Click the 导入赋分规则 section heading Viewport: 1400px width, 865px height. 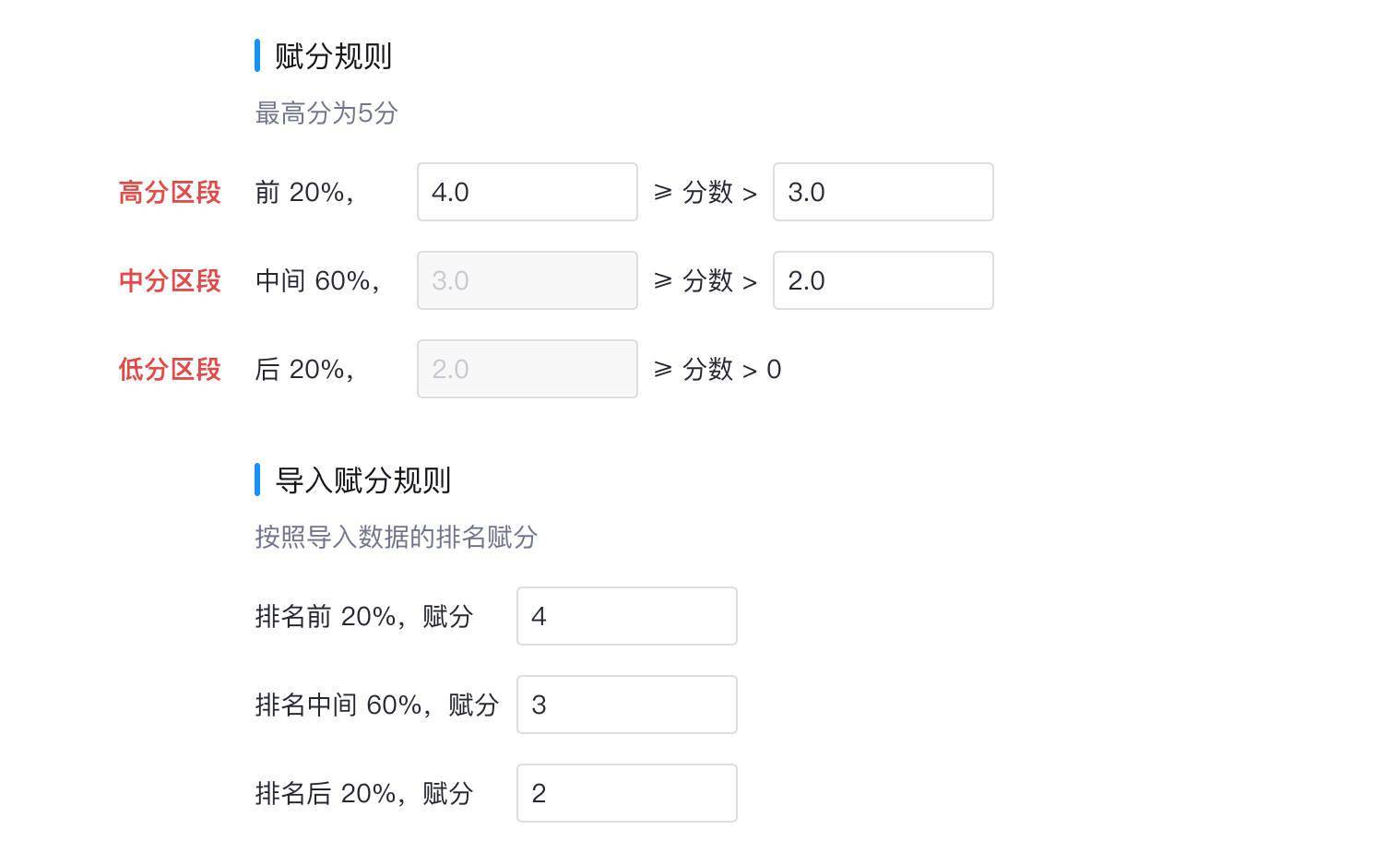[362, 480]
